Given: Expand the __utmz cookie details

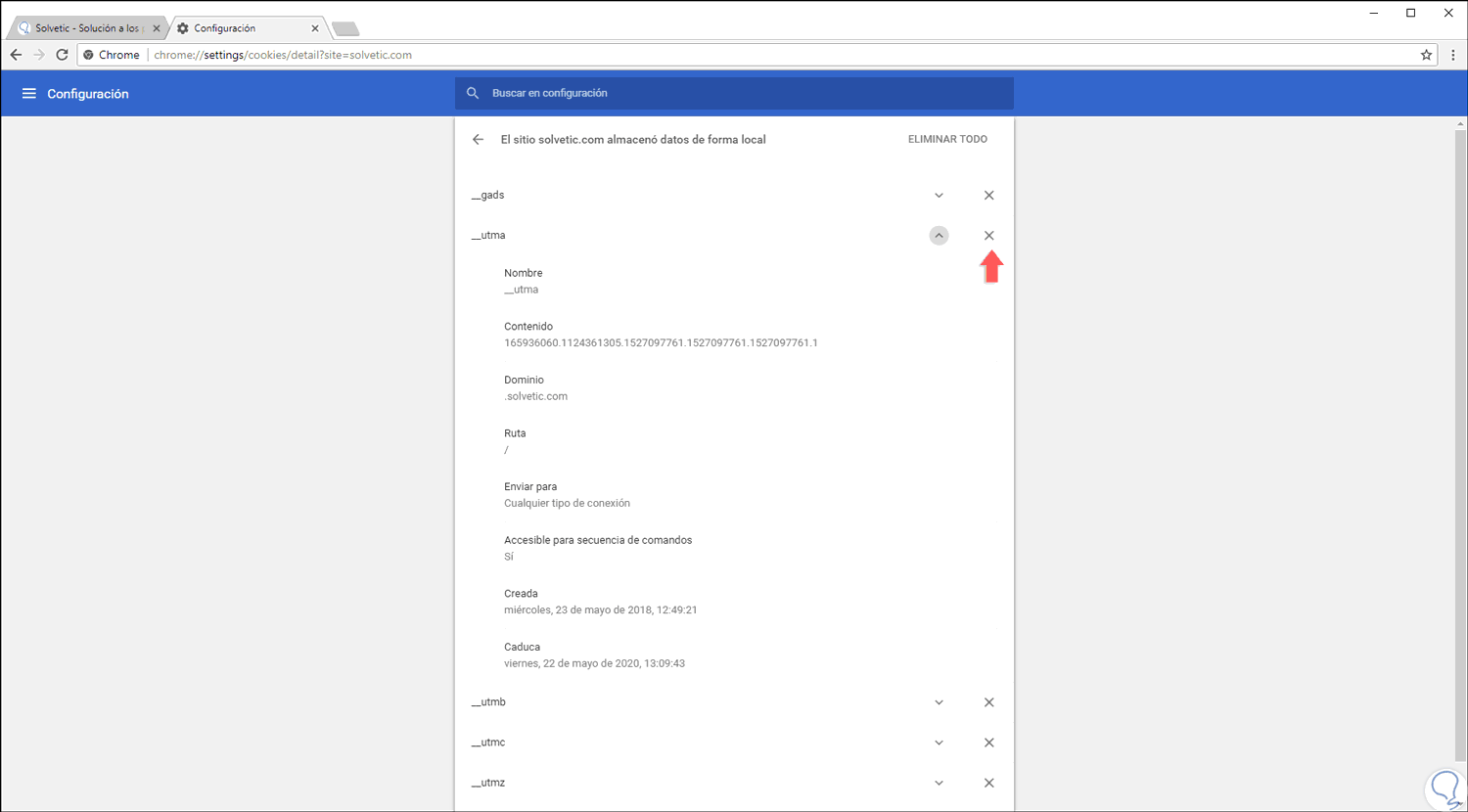Looking at the screenshot, I should pyautogui.click(x=939, y=783).
